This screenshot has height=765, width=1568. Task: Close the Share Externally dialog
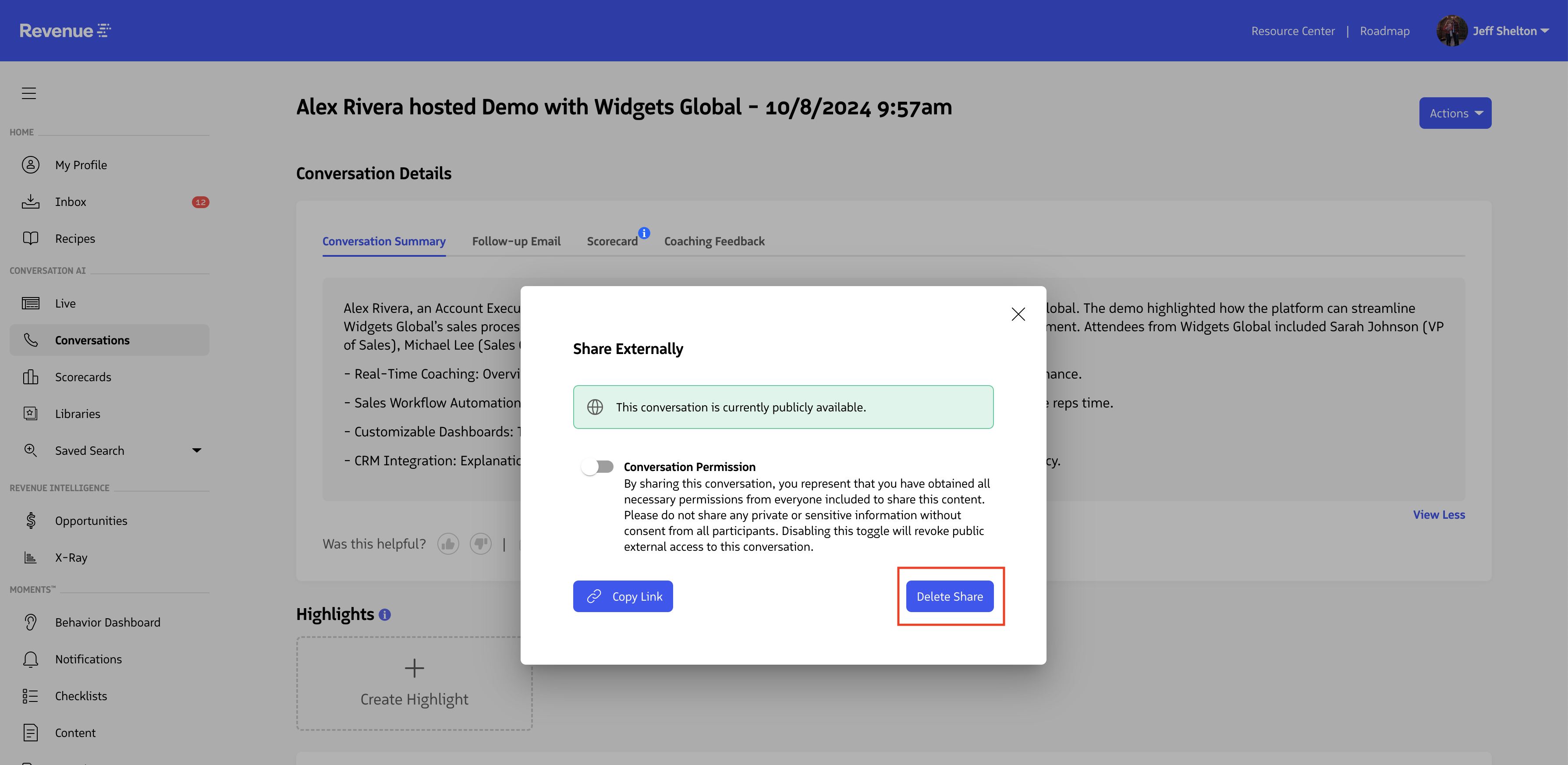point(1018,314)
